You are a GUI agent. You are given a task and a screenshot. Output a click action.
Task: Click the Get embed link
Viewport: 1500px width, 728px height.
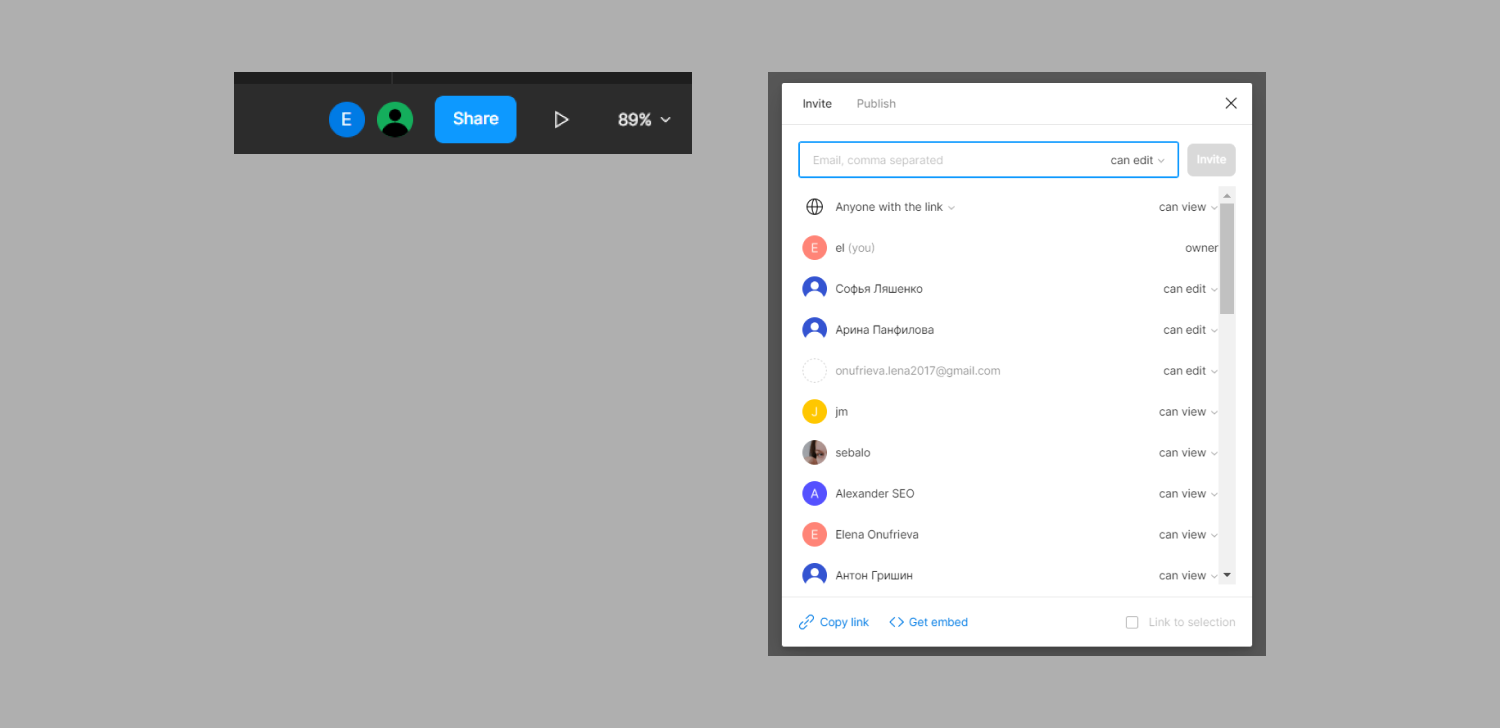928,622
